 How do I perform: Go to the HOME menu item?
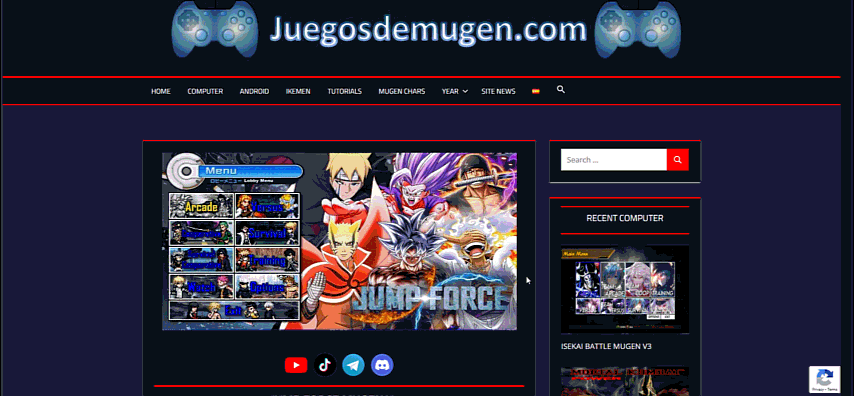(161, 92)
